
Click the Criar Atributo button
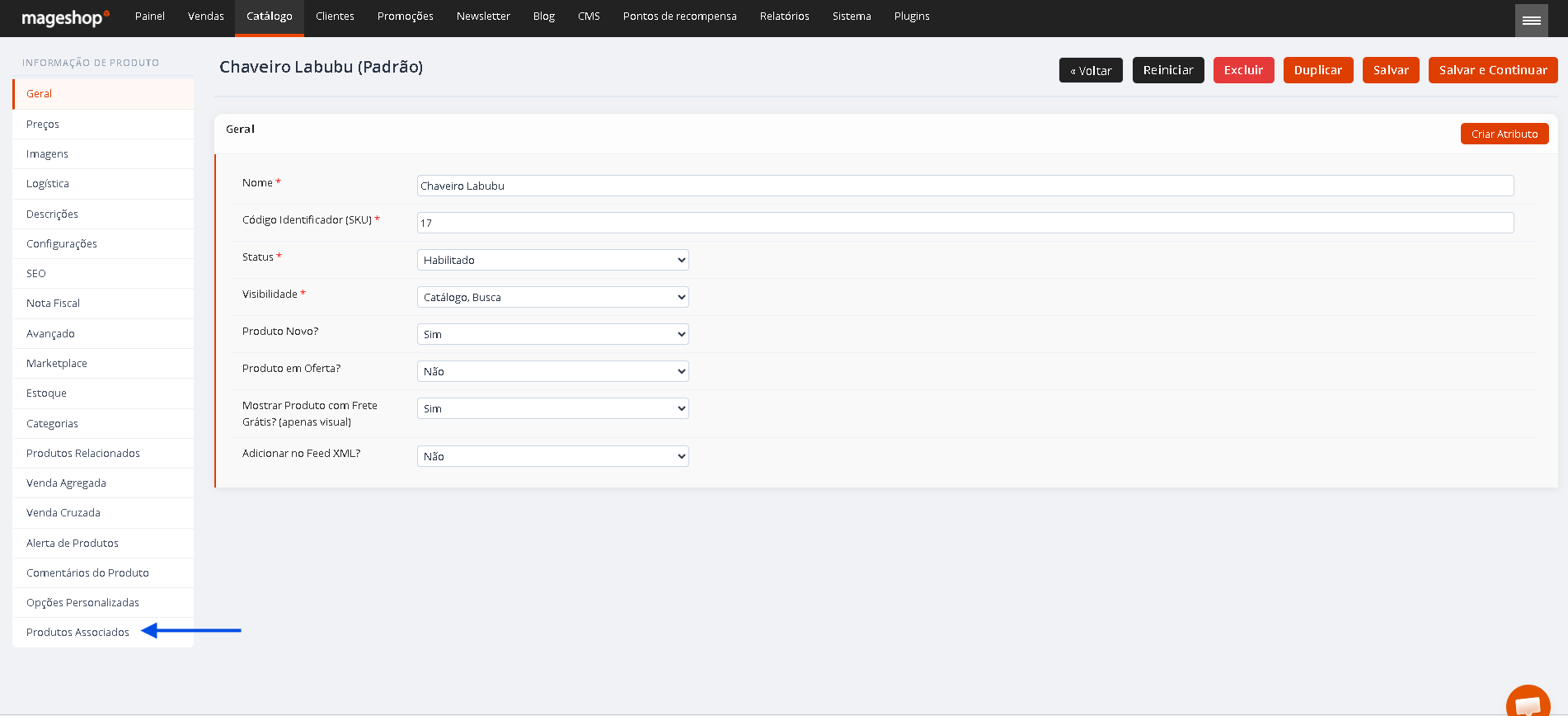coord(1505,134)
